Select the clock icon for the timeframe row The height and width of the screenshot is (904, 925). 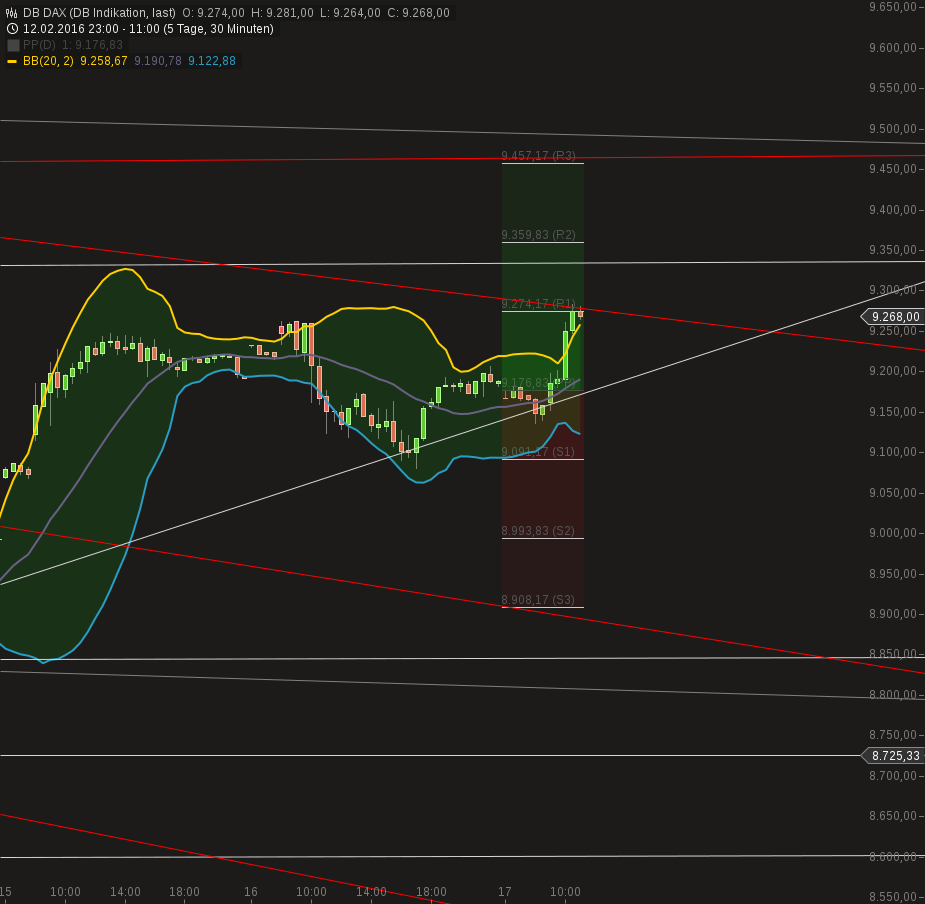tap(12, 29)
